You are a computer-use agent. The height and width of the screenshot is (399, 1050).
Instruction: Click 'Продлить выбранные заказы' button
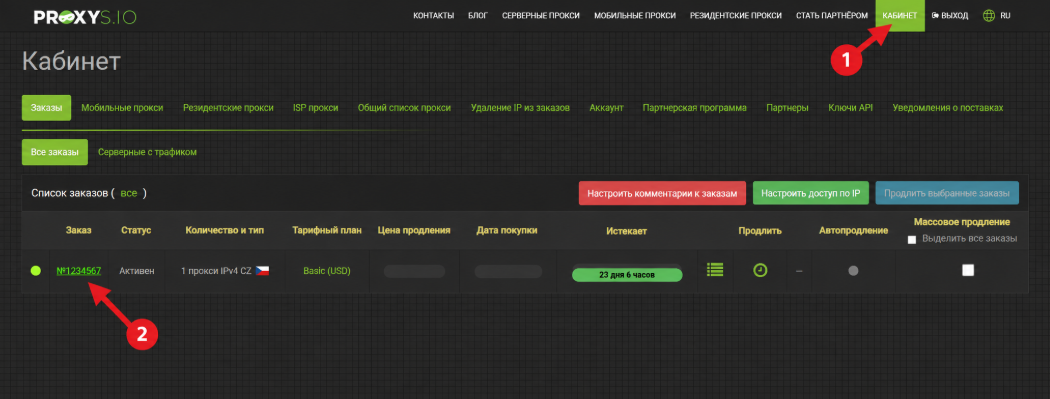click(947, 193)
